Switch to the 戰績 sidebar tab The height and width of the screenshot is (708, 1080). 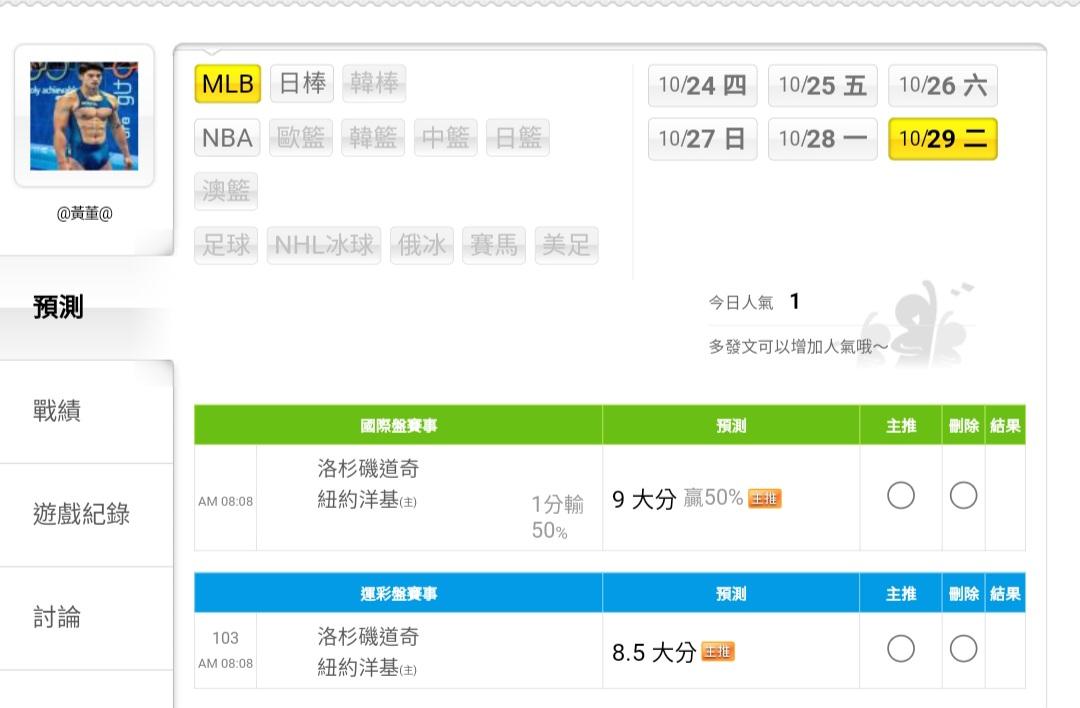pos(58,410)
